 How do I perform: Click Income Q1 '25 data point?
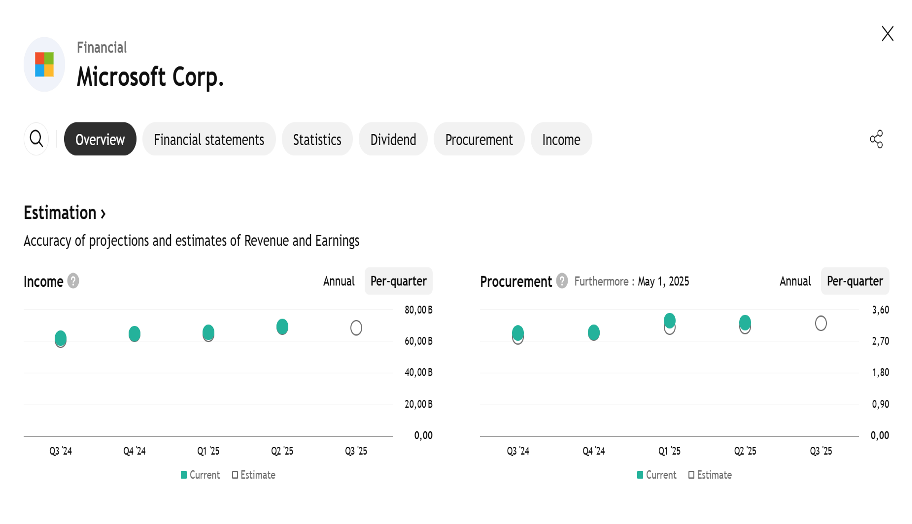[208, 333]
